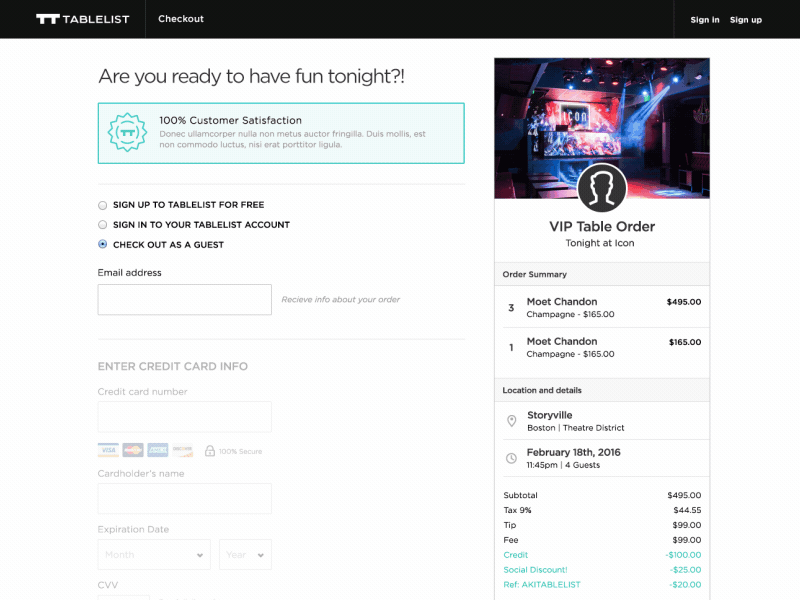Choose Check out as a guest option

[x=102, y=245]
